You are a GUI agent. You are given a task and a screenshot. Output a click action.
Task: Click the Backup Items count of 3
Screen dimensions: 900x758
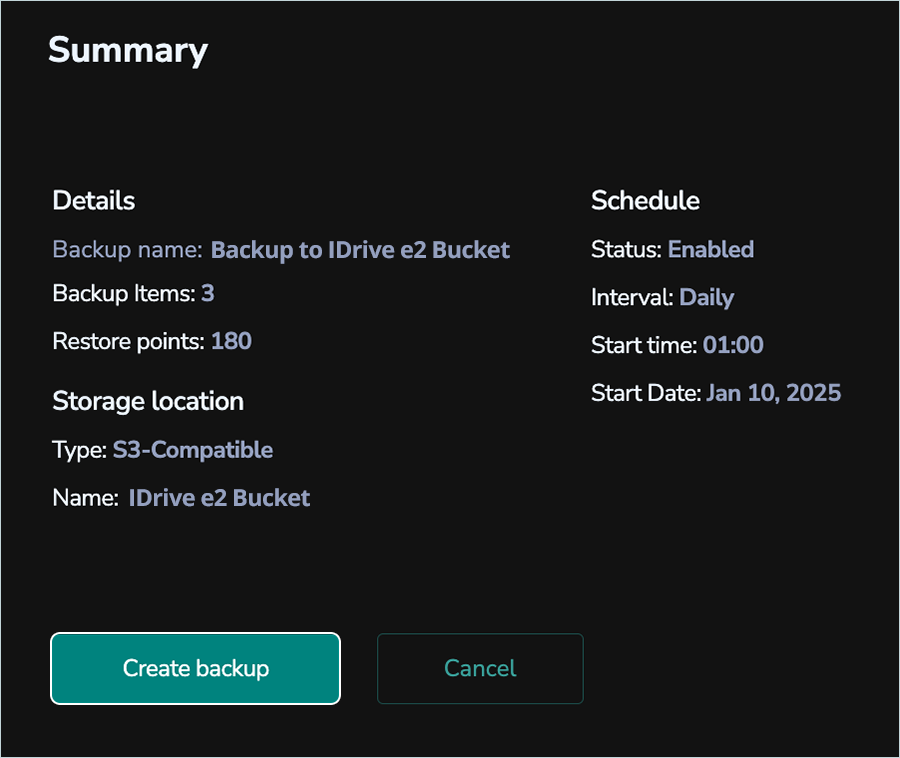point(208,293)
